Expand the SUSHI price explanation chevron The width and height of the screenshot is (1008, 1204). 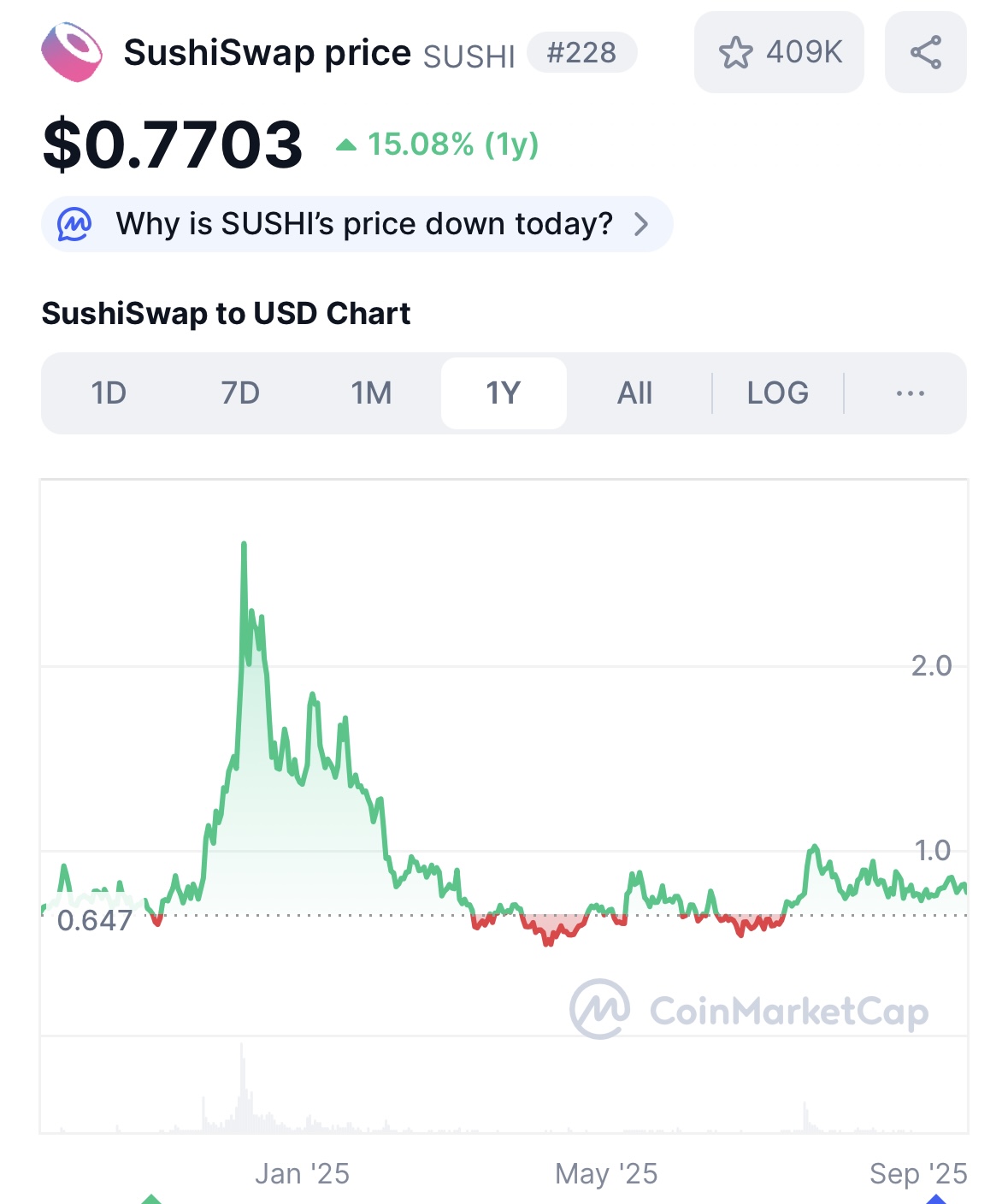[x=641, y=225]
